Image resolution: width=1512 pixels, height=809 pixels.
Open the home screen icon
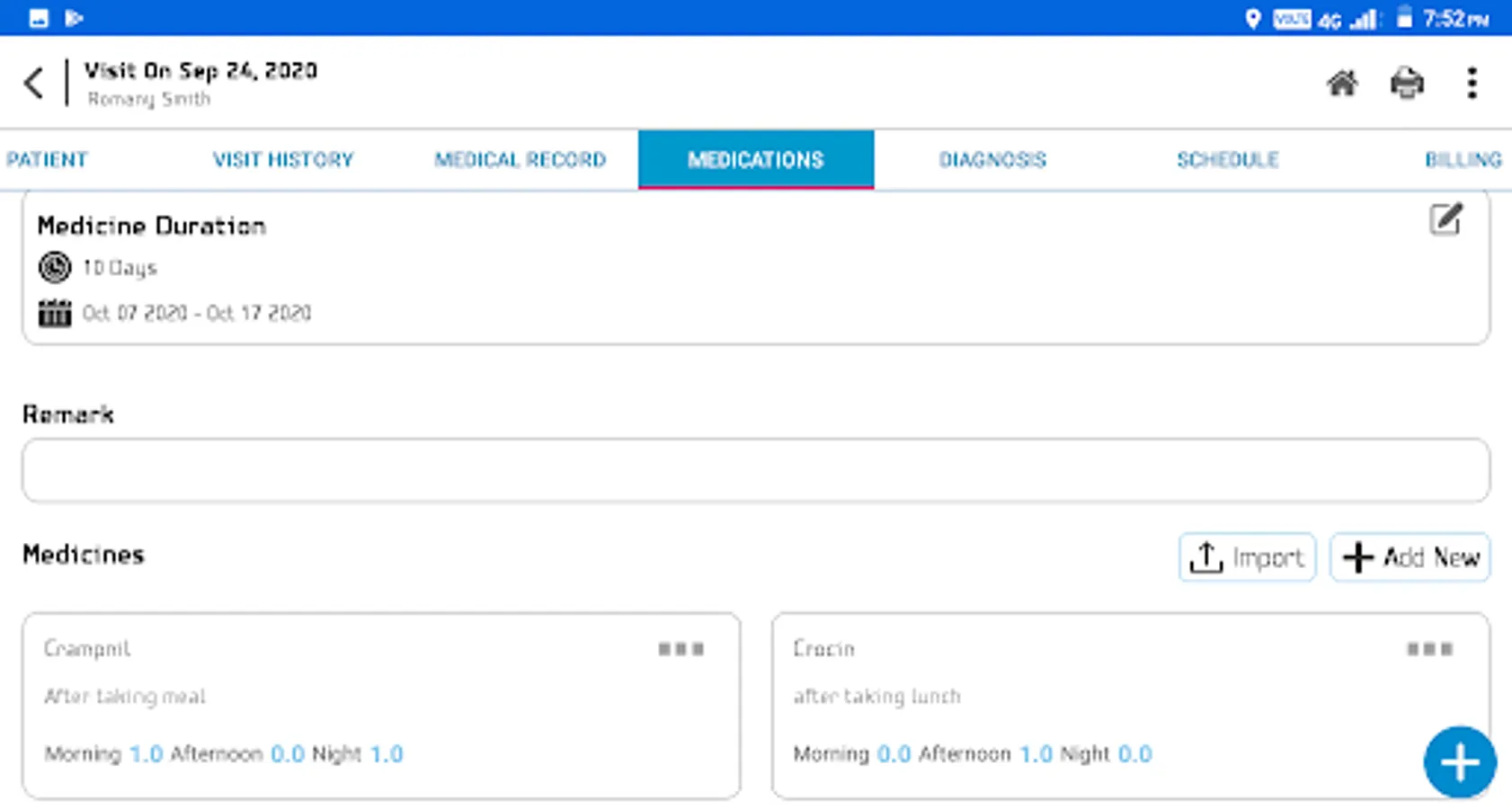point(1342,84)
